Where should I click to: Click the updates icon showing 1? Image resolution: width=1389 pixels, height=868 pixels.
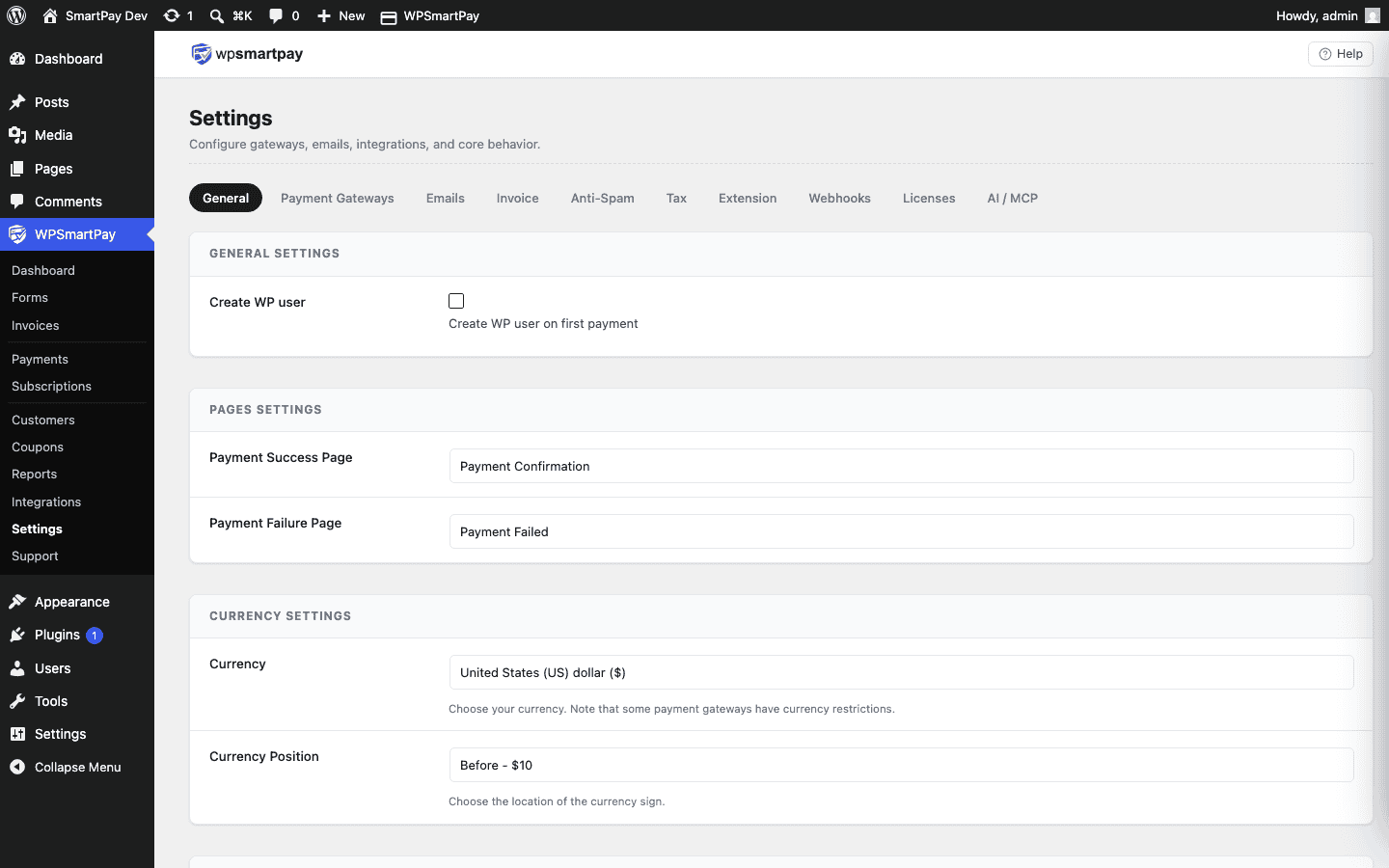(172, 15)
